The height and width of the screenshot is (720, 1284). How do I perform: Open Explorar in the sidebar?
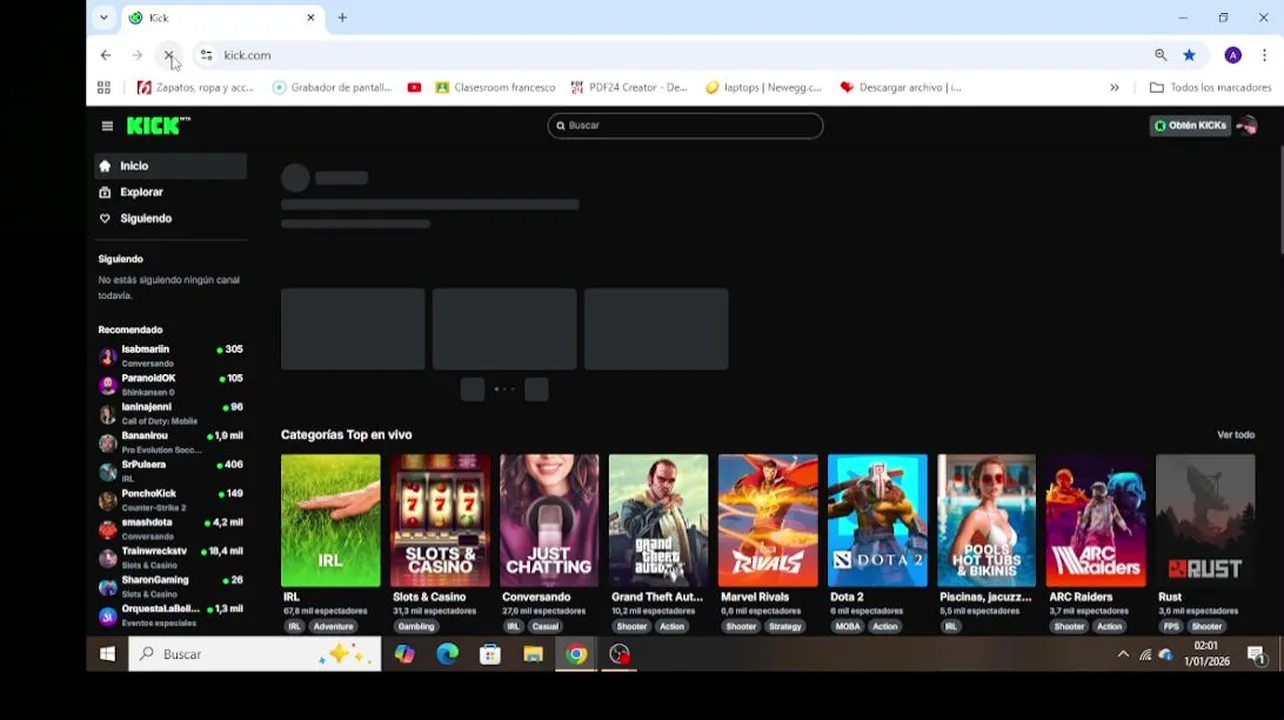pyautogui.click(x=170, y=192)
